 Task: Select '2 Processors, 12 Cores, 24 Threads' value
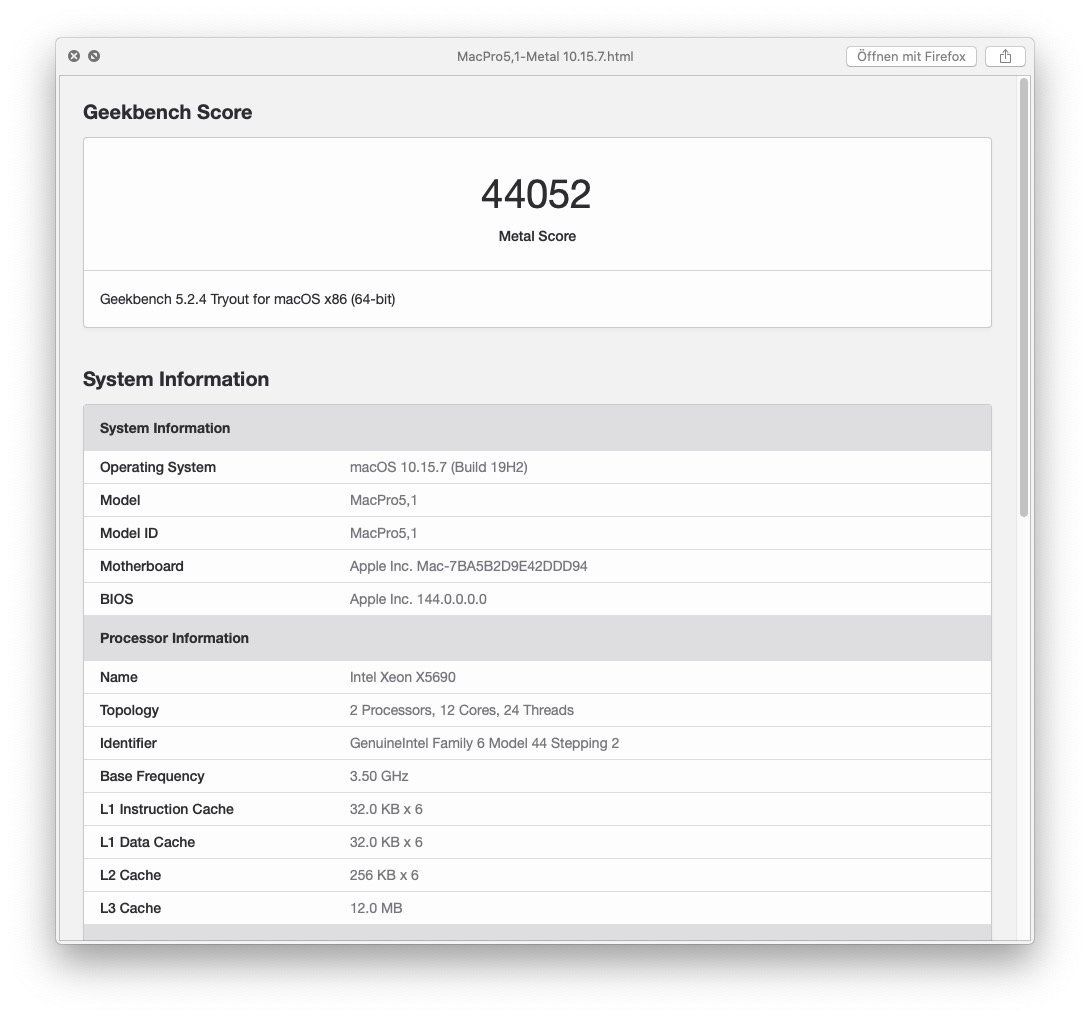pos(462,710)
